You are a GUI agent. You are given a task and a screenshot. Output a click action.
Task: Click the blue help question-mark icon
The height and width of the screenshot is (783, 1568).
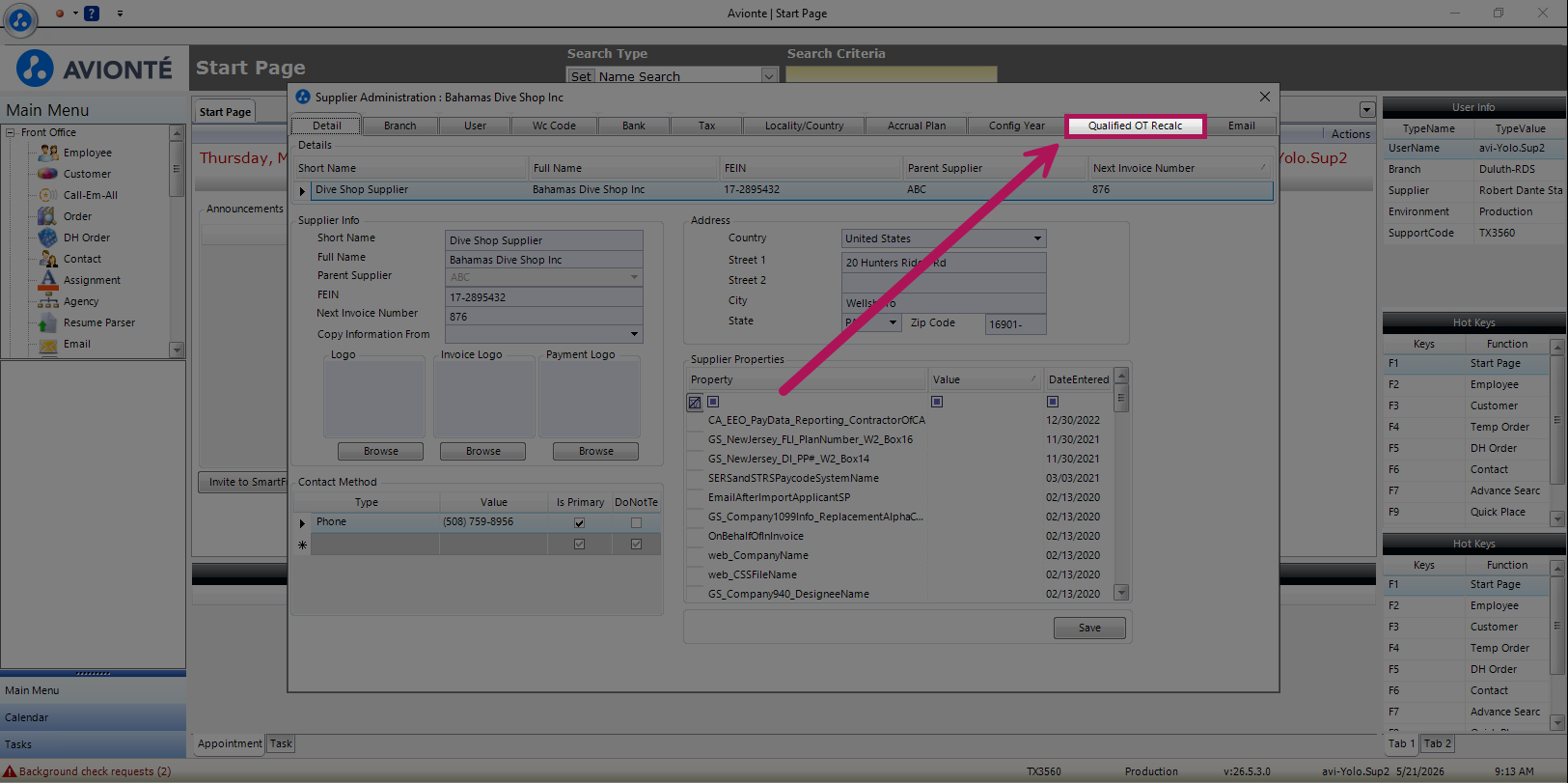92,14
